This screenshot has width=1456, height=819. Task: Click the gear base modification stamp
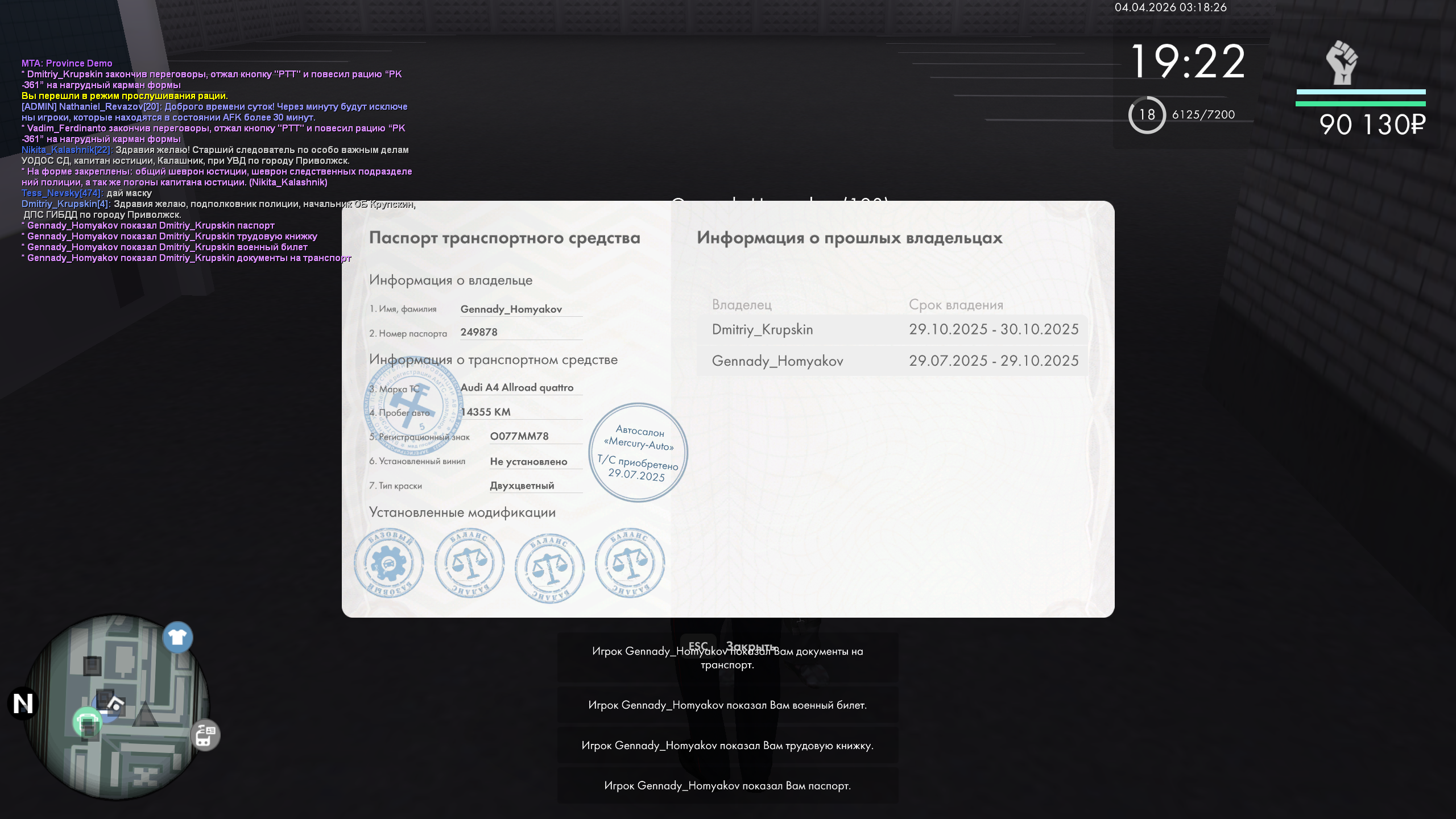(388, 563)
